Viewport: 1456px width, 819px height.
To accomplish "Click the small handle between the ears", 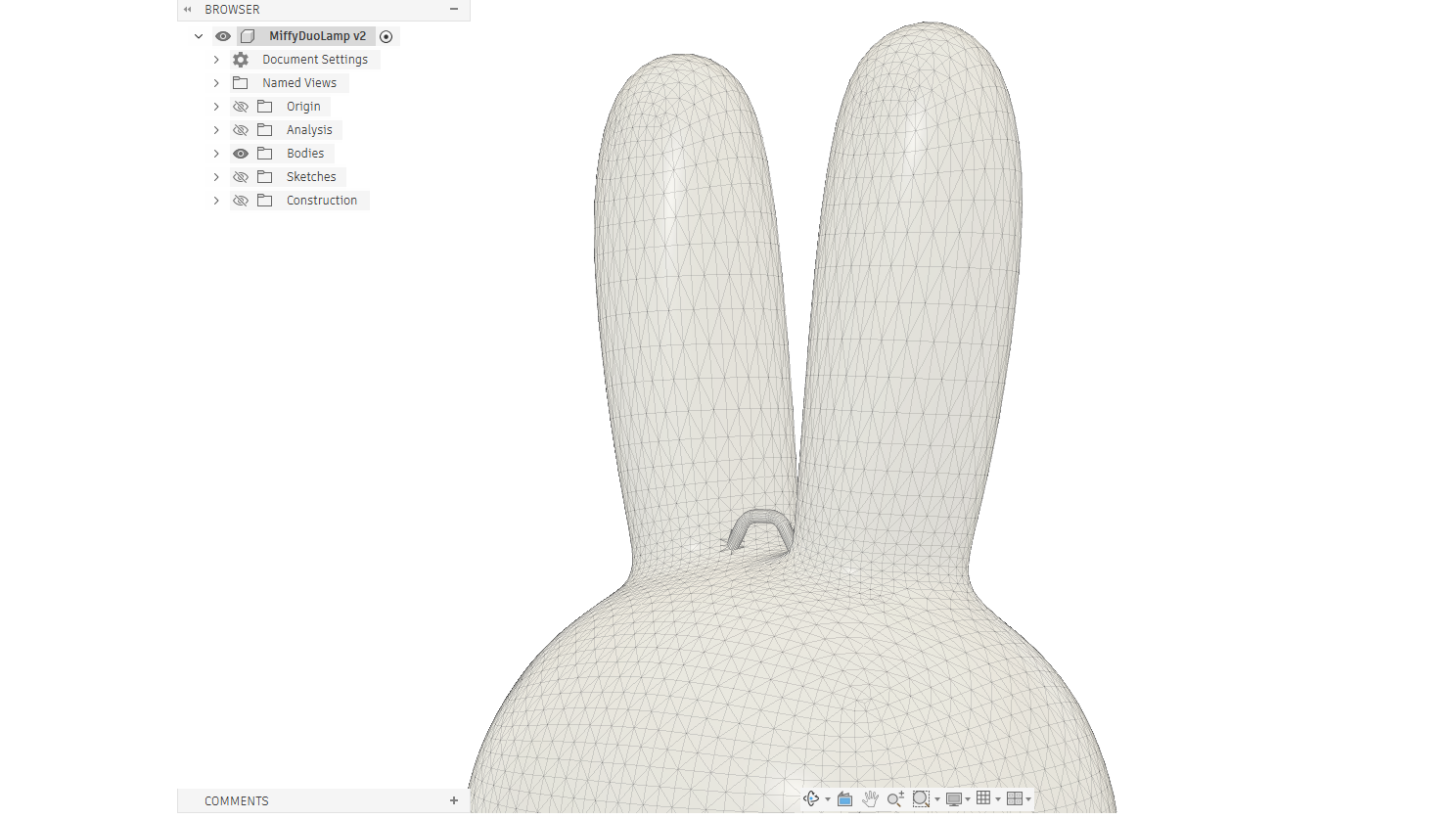I will 761,517.
